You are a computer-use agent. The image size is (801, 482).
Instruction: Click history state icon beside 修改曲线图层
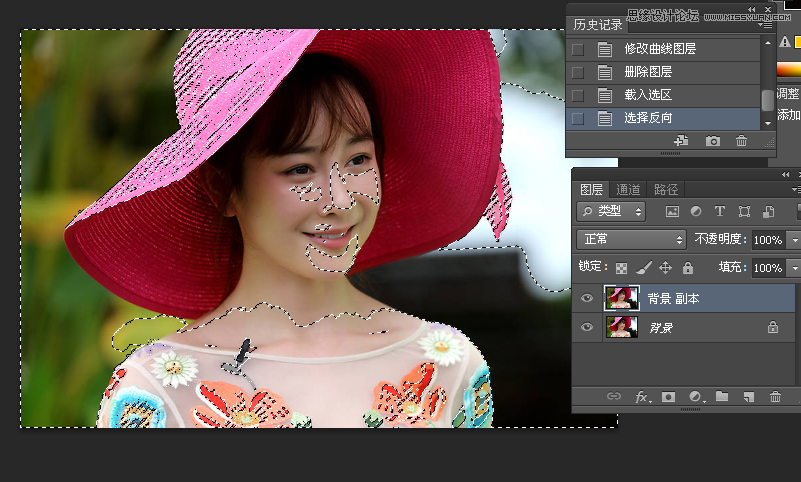pyautogui.click(x=605, y=49)
